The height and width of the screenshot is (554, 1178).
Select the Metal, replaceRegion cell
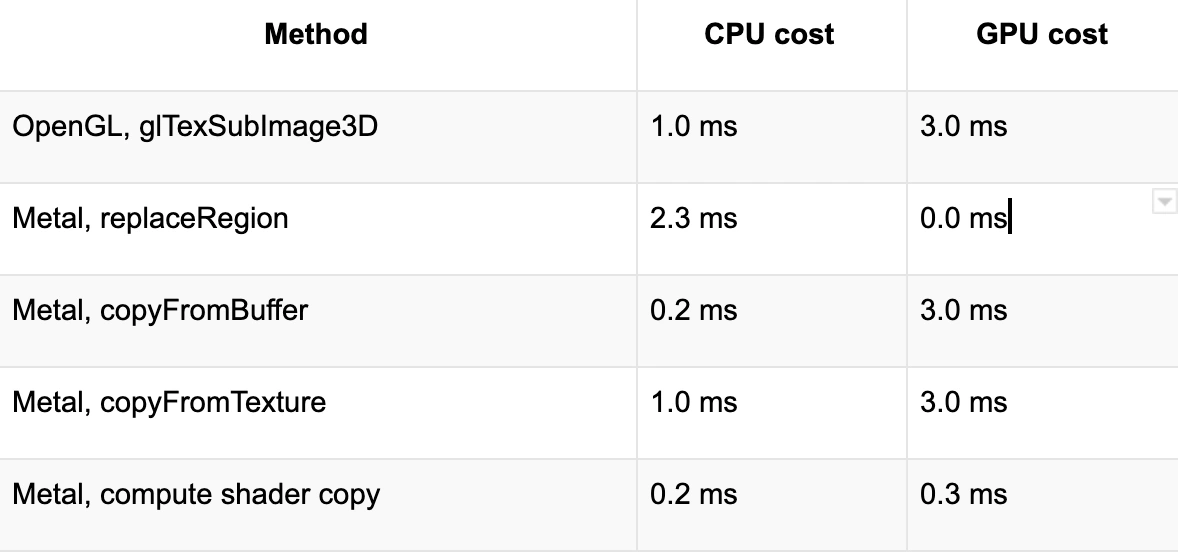pyautogui.click(x=150, y=218)
